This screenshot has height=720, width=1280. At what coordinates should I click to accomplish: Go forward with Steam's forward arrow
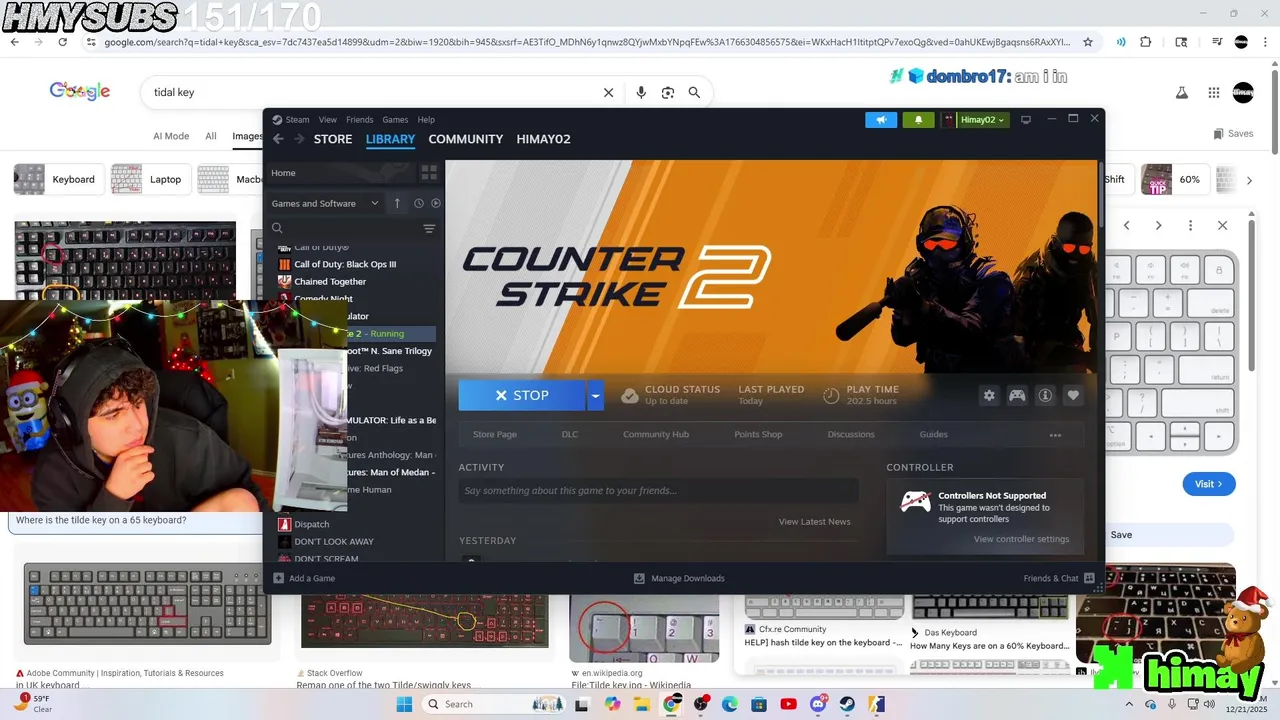299,139
